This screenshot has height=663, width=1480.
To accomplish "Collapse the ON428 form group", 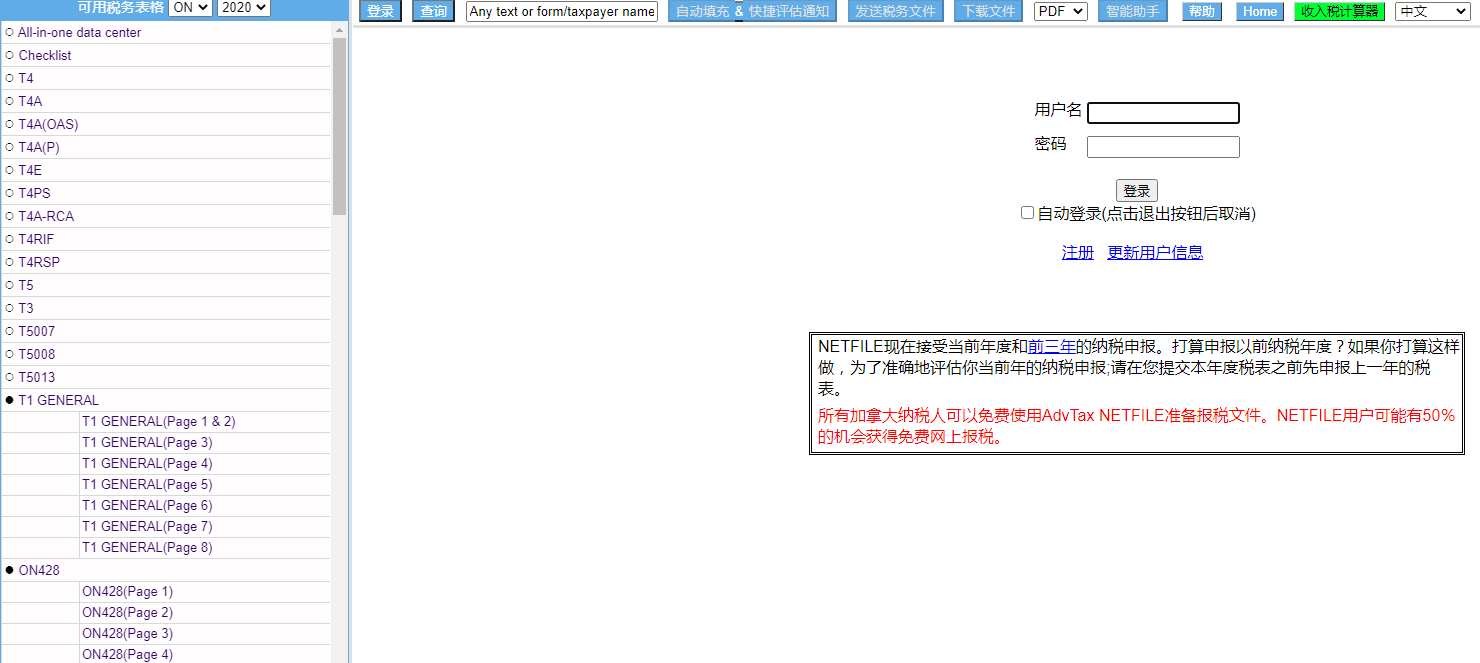I will 10,570.
